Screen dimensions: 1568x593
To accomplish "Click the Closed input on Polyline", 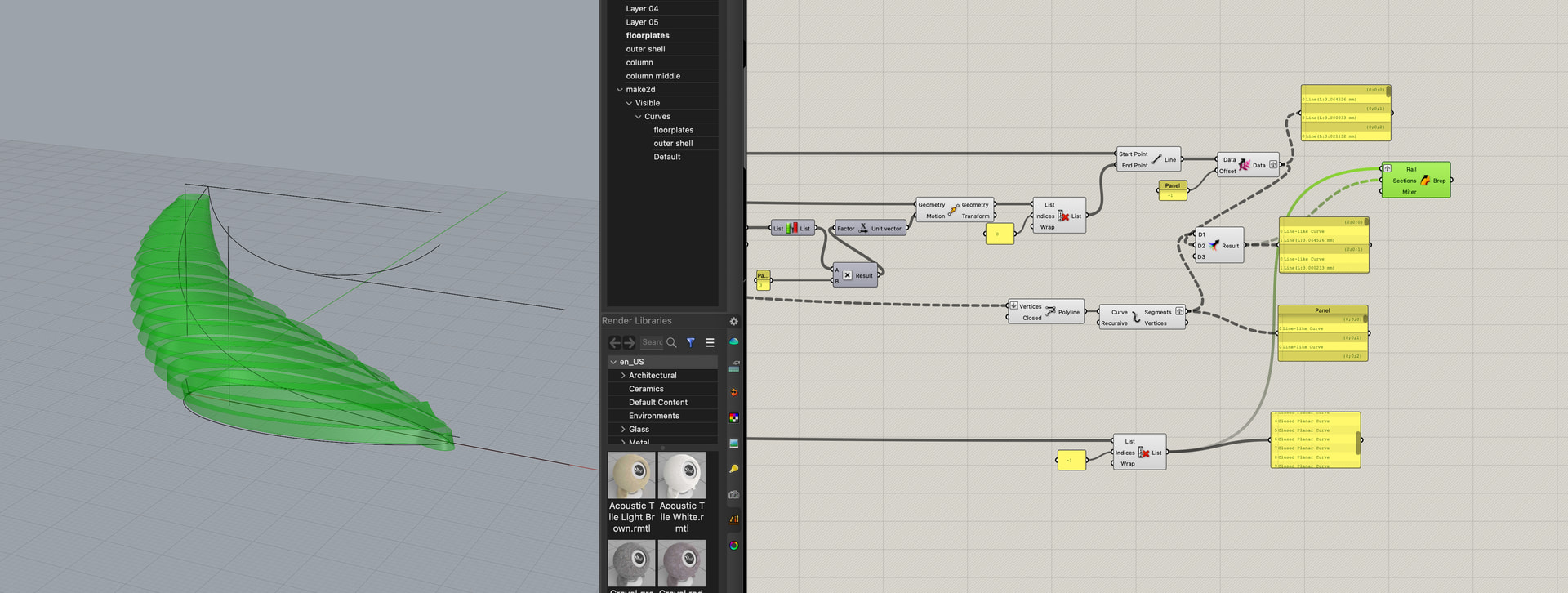I will (1032, 318).
